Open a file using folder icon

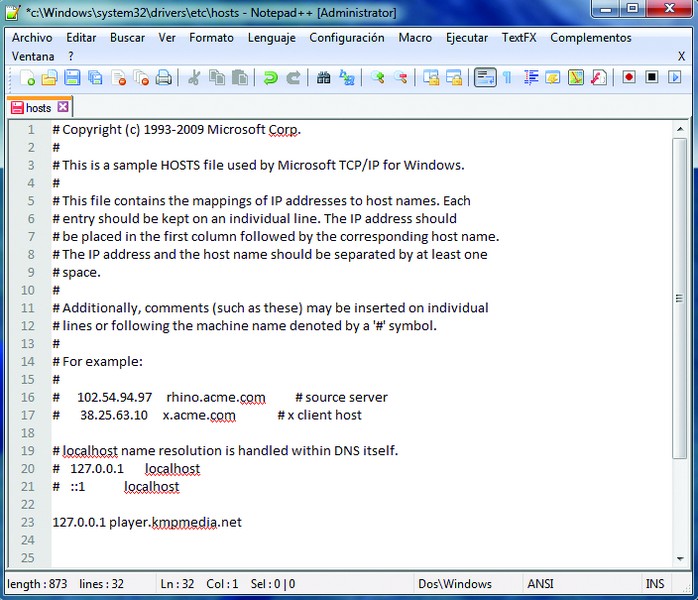49,78
